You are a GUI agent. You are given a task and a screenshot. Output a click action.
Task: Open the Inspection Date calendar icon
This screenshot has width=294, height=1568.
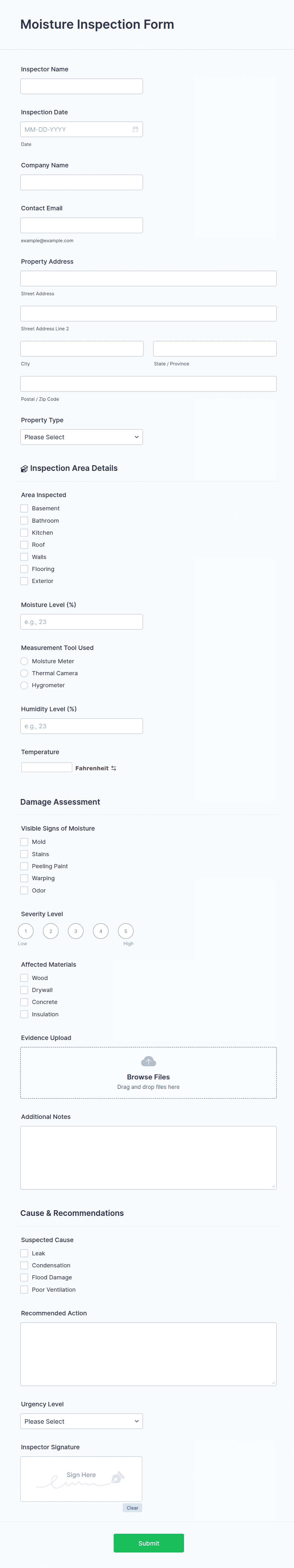[135, 130]
